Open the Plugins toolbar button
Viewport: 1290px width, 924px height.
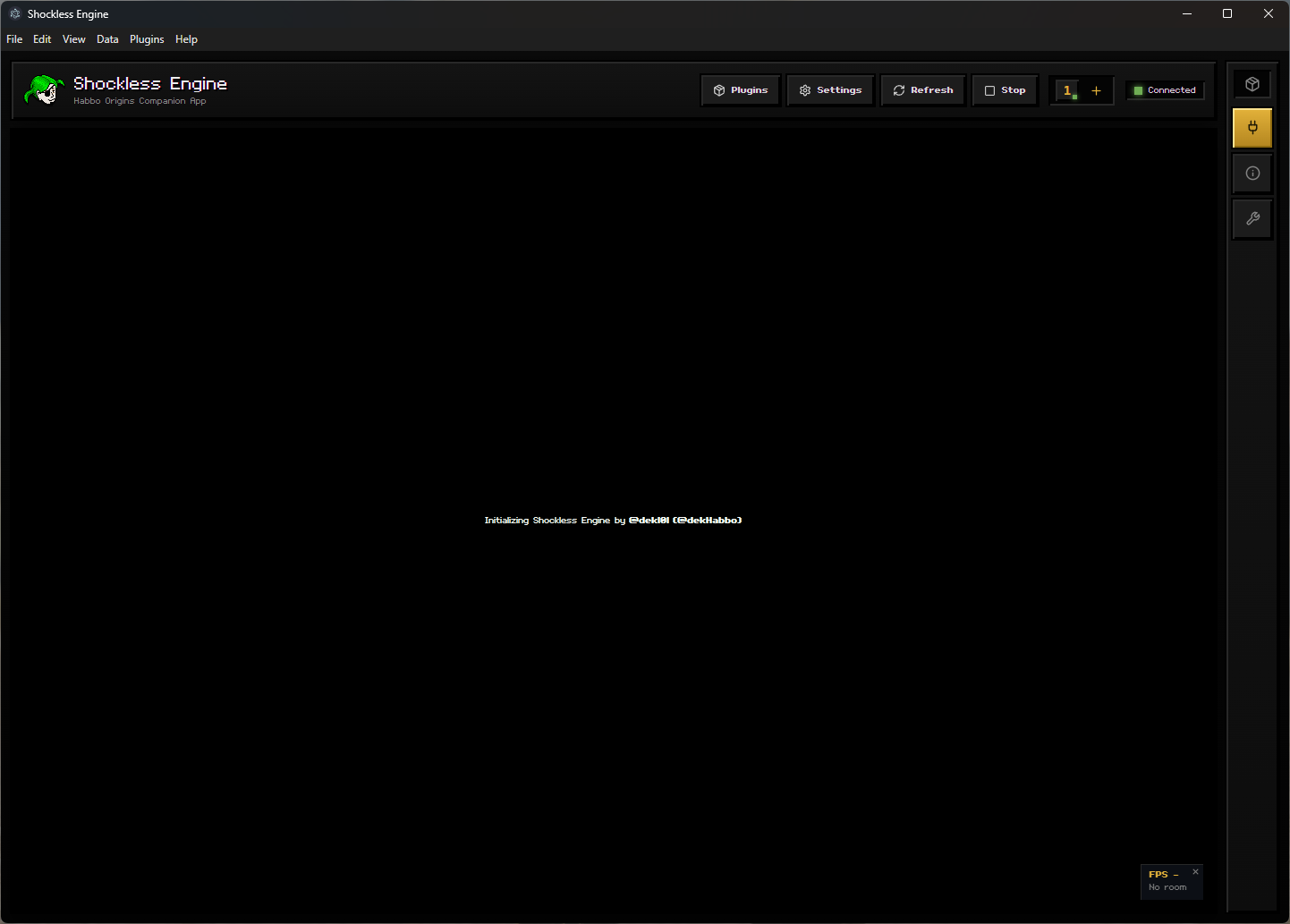[x=741, y=90]
